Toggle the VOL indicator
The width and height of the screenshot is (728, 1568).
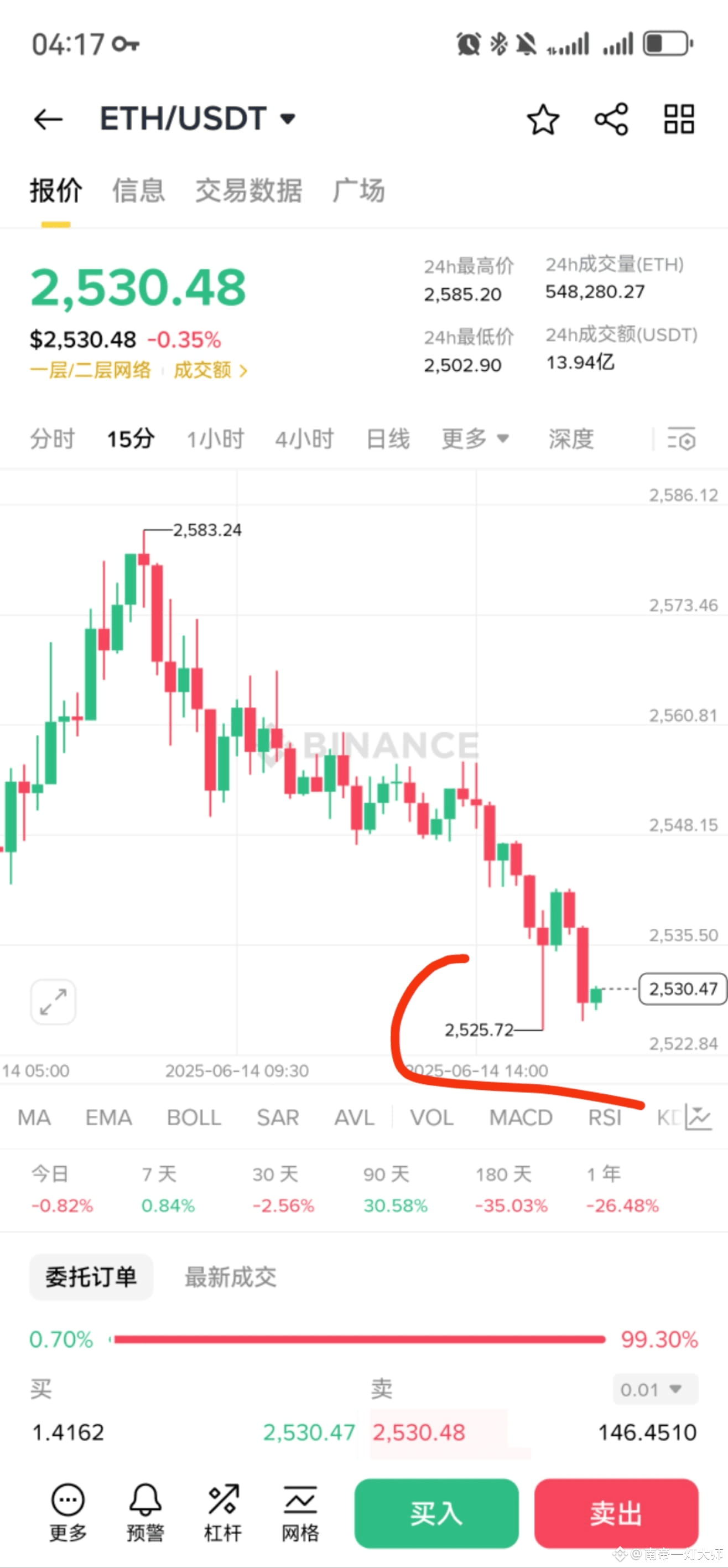point(431,1117)
